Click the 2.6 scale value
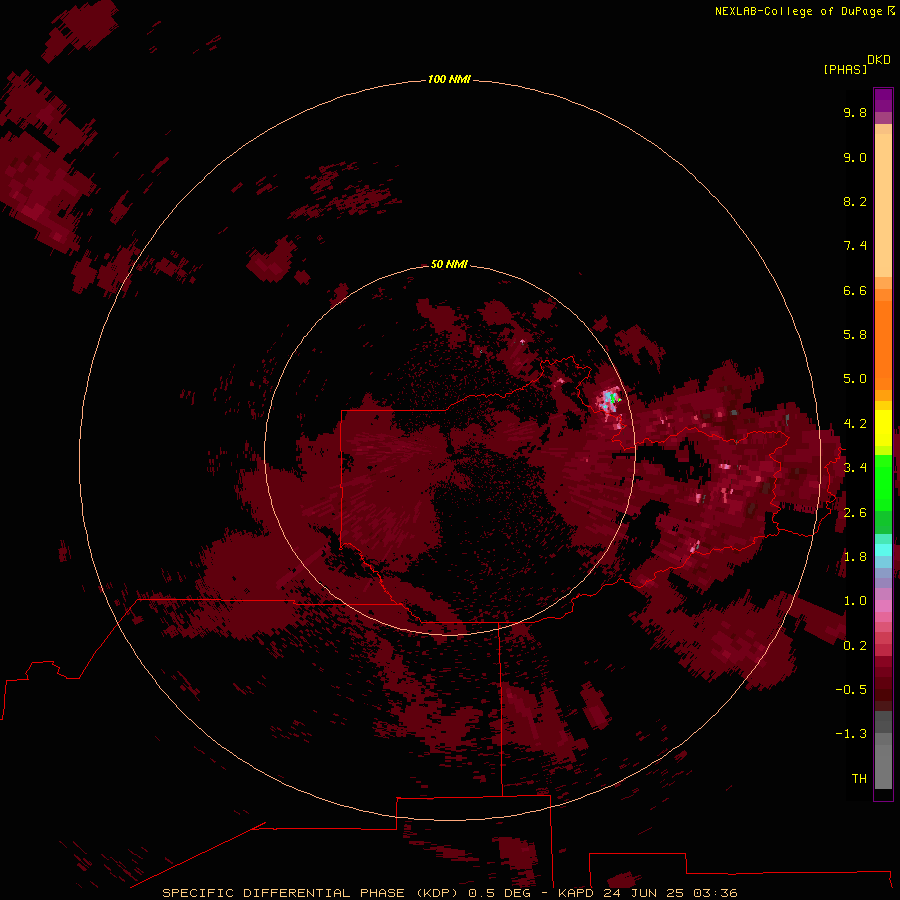The image size is (900, 900). (x=855, y=513)
